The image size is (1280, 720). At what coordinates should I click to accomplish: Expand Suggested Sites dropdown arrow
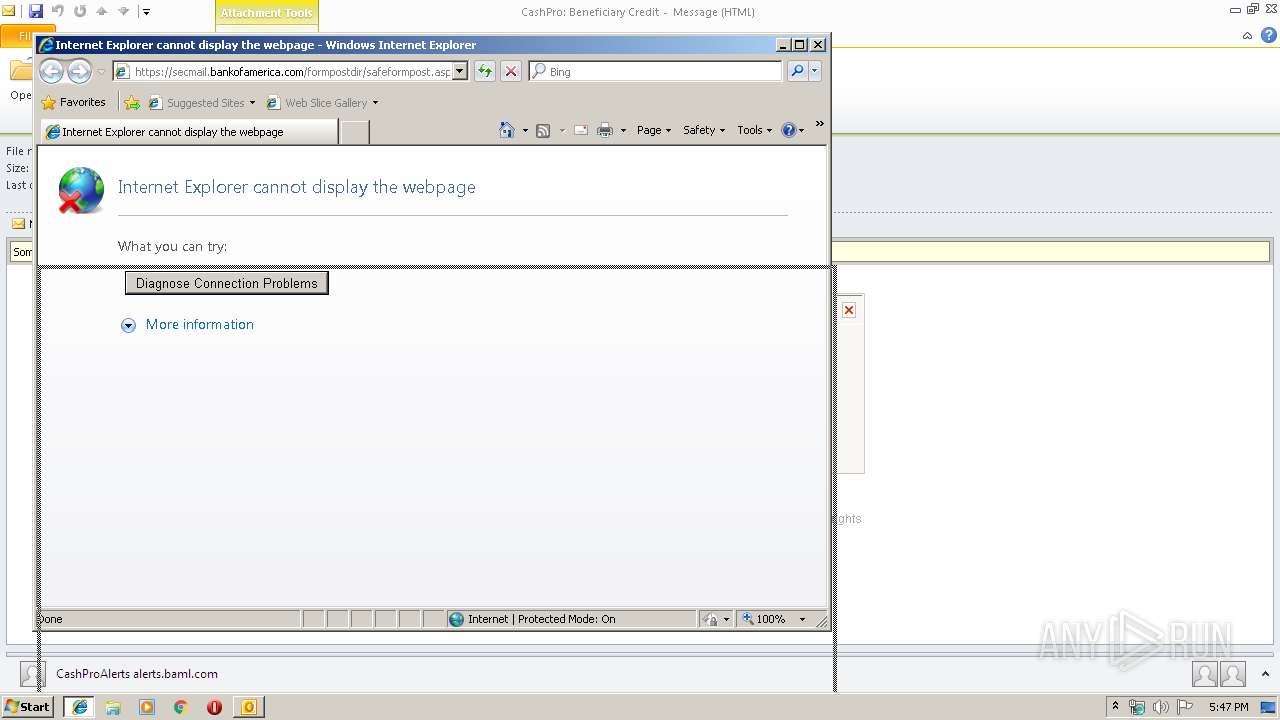tap(252, 103)
